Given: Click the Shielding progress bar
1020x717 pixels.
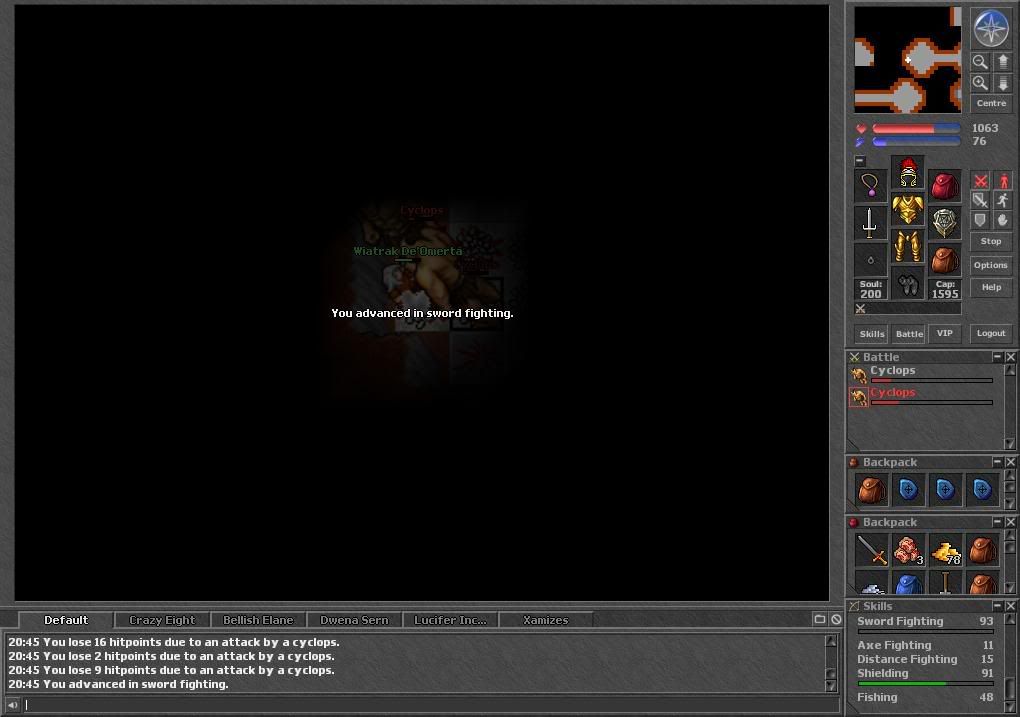Looking at the screenshot, I should [x=926, y=684].
